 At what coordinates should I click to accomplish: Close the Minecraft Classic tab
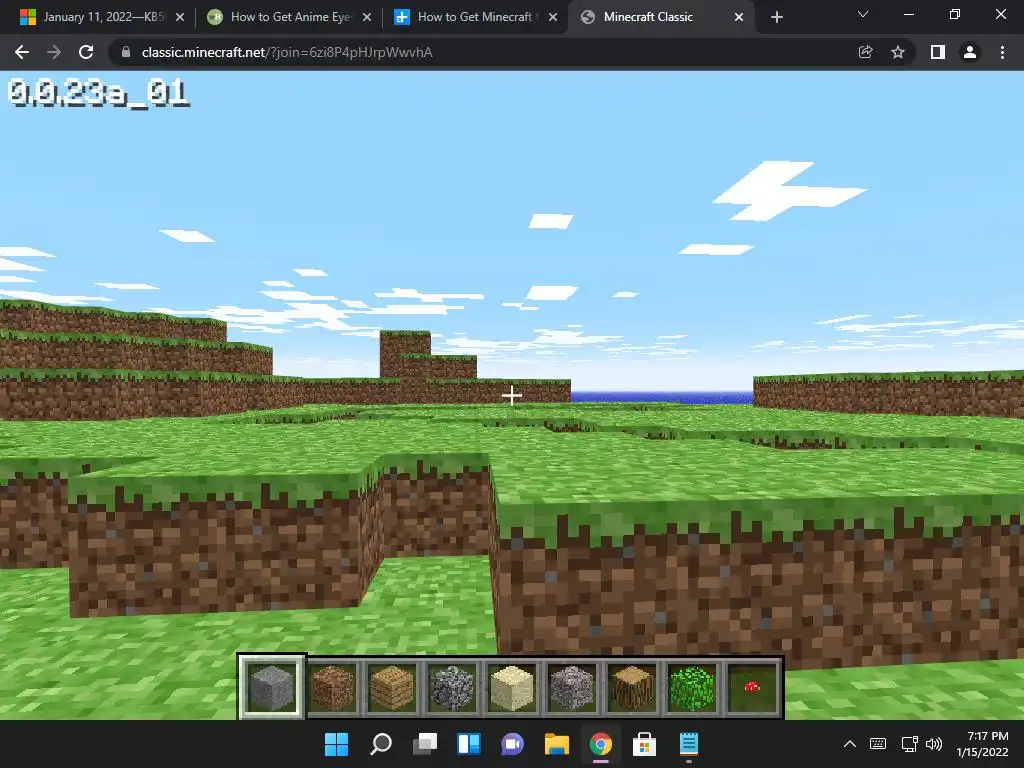pyautogui.click(x=739, y=17)
